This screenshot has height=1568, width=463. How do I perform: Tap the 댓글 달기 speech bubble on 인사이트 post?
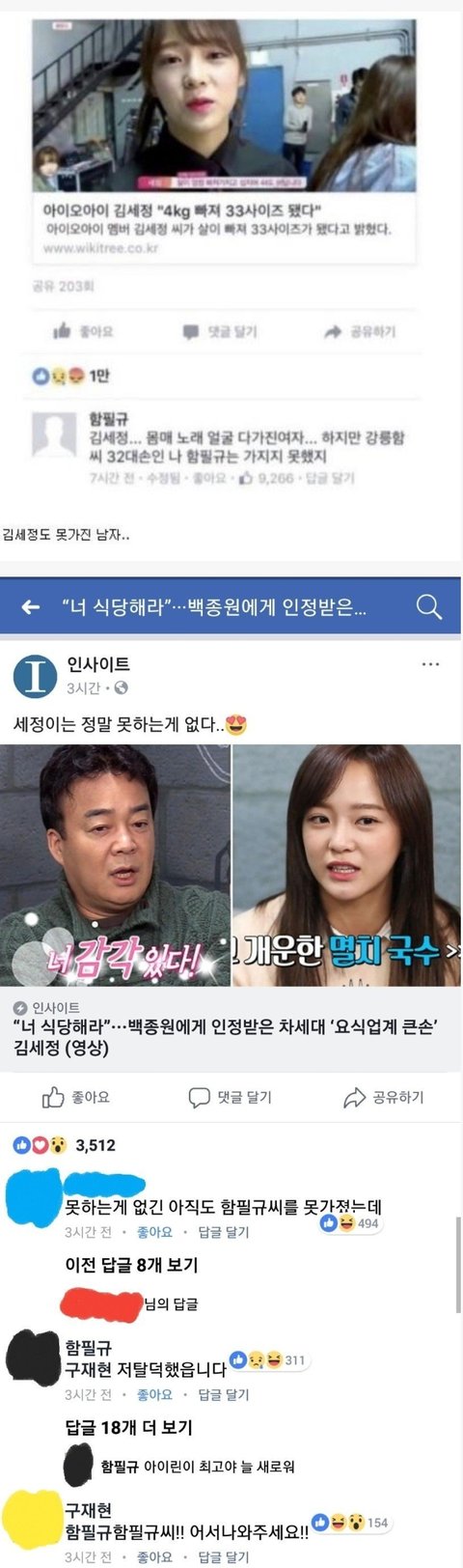230,1097
